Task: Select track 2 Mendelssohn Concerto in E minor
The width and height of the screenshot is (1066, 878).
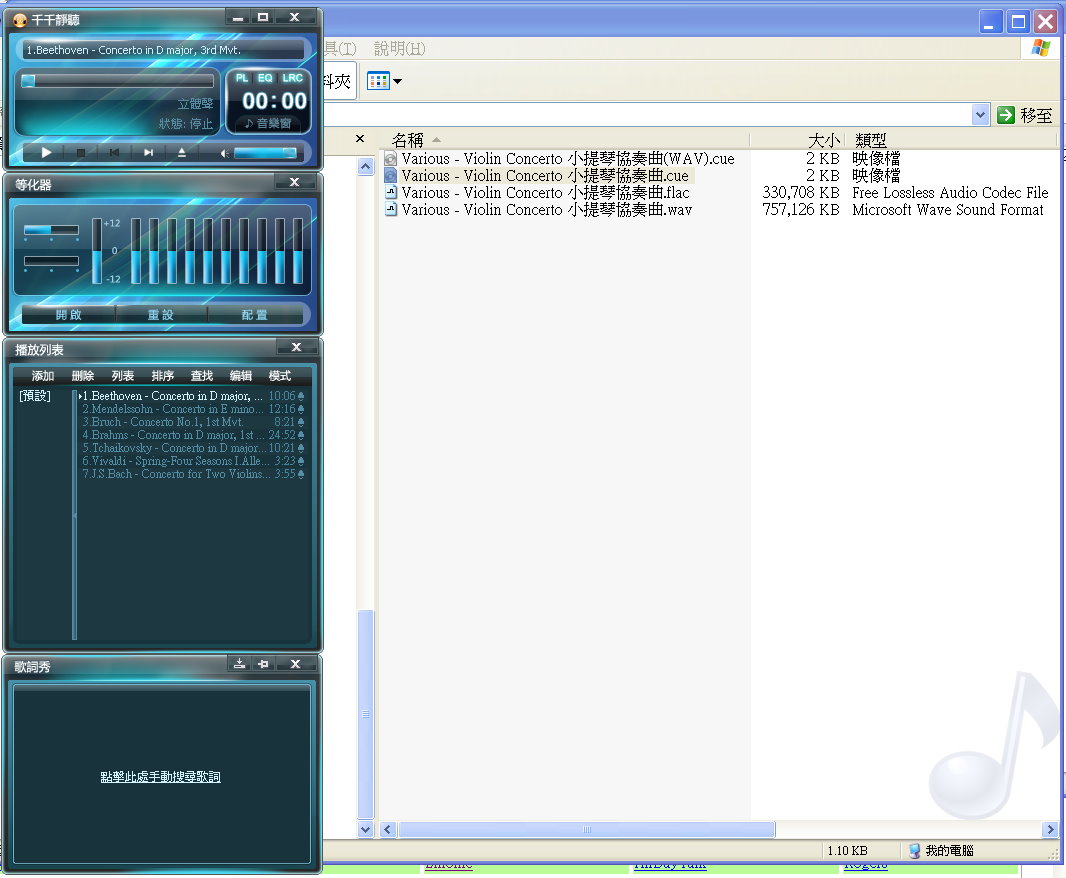Action: (192, 409)
